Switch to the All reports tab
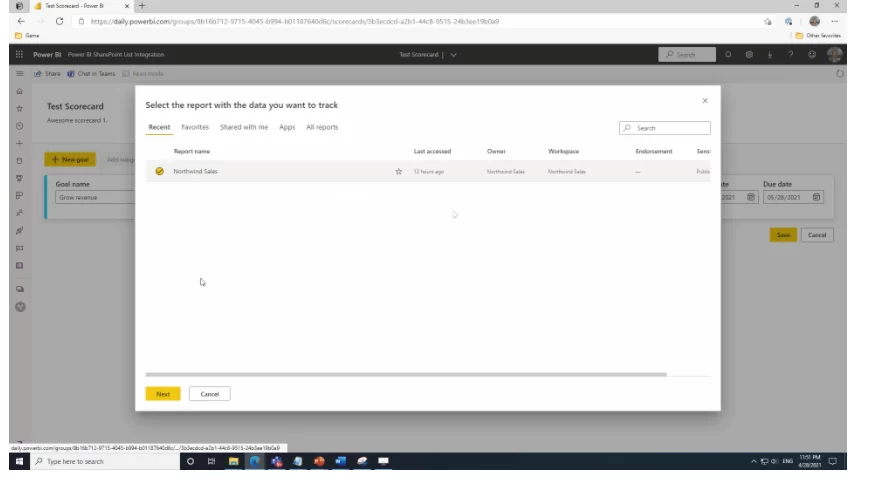The image size is (874, 482). click(x=322, y=127)
